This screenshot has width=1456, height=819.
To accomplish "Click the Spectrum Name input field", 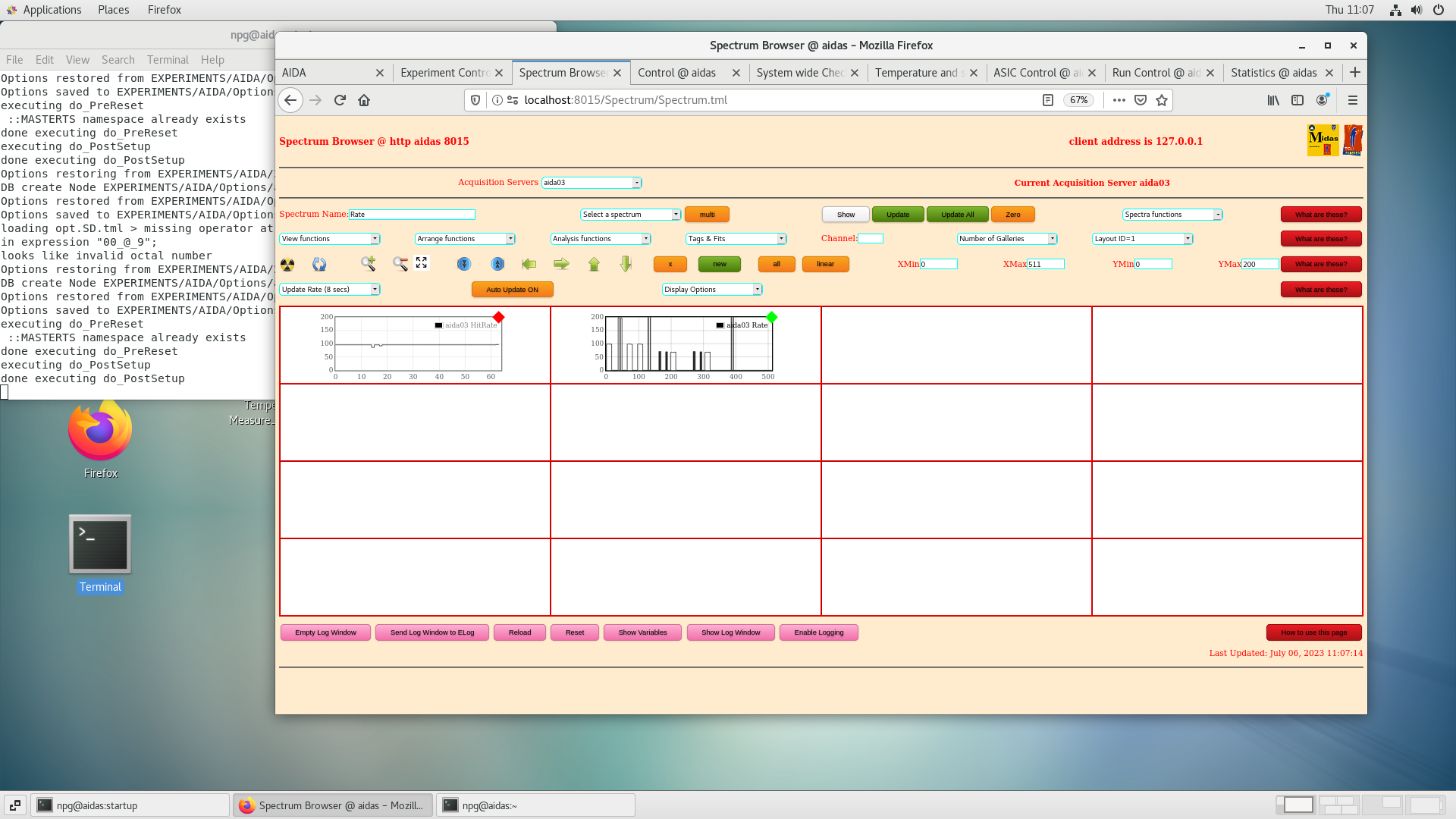I will (412, 215).
